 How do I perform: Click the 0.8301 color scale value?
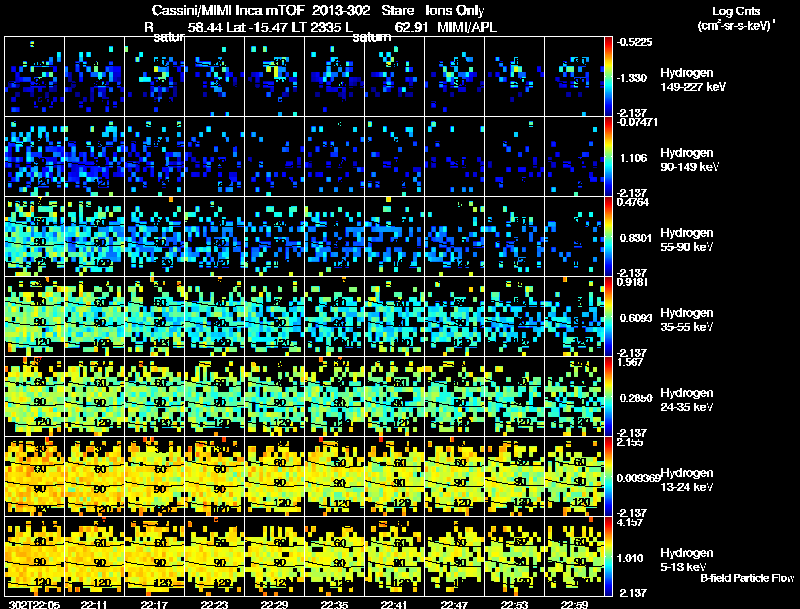[x=636, y=238]
